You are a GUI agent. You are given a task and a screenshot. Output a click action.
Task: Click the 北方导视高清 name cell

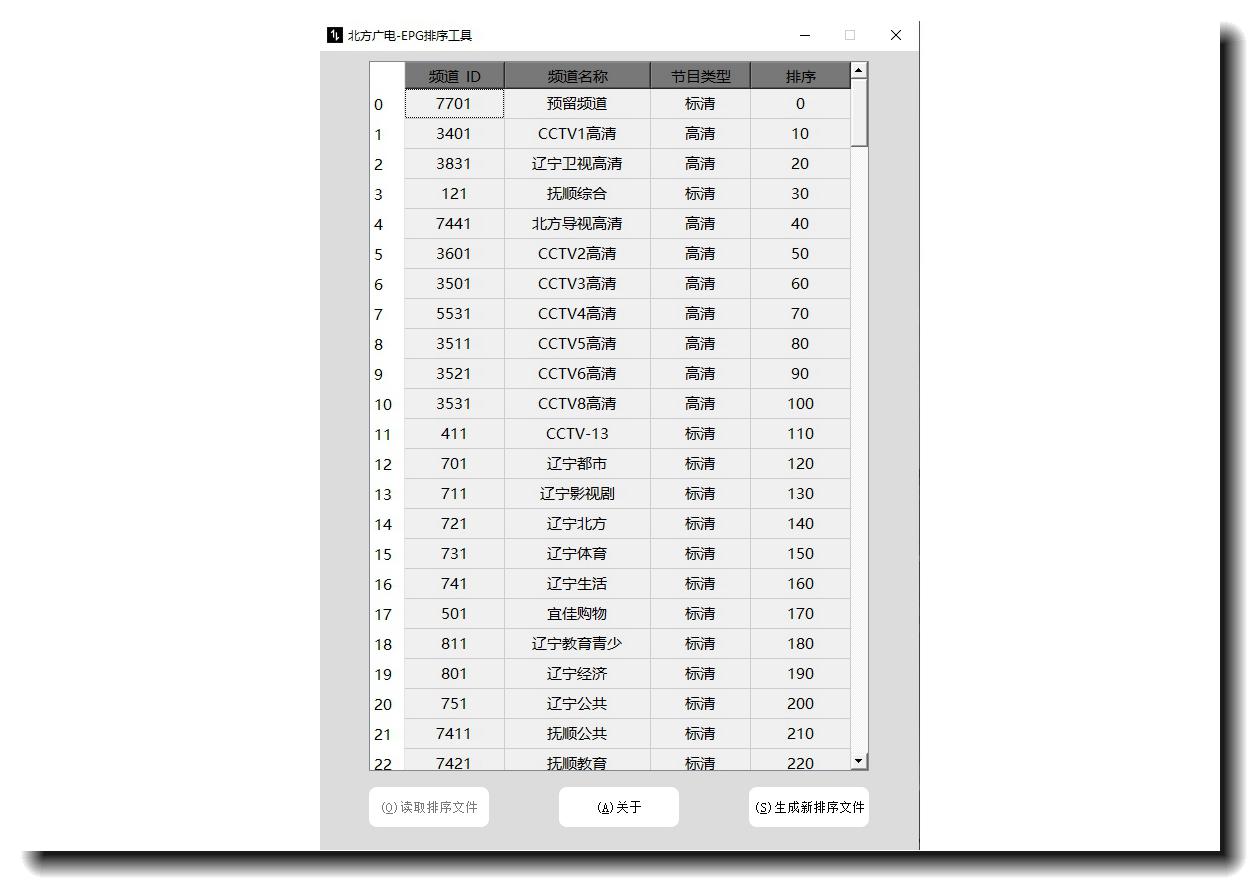(x=577, y=224)
